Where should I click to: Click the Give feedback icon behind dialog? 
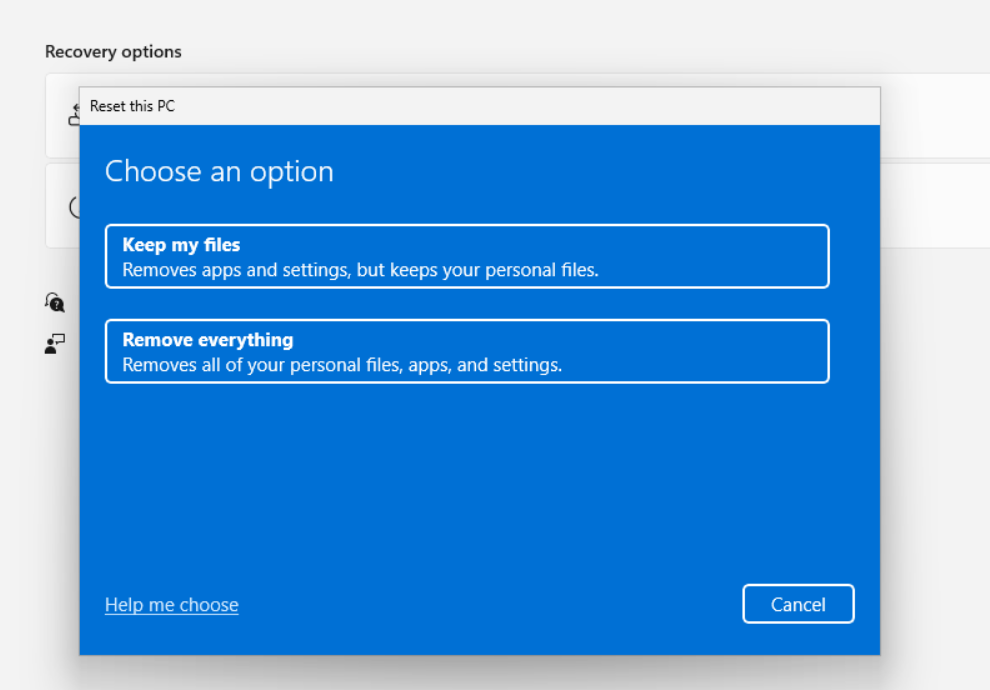55,344
